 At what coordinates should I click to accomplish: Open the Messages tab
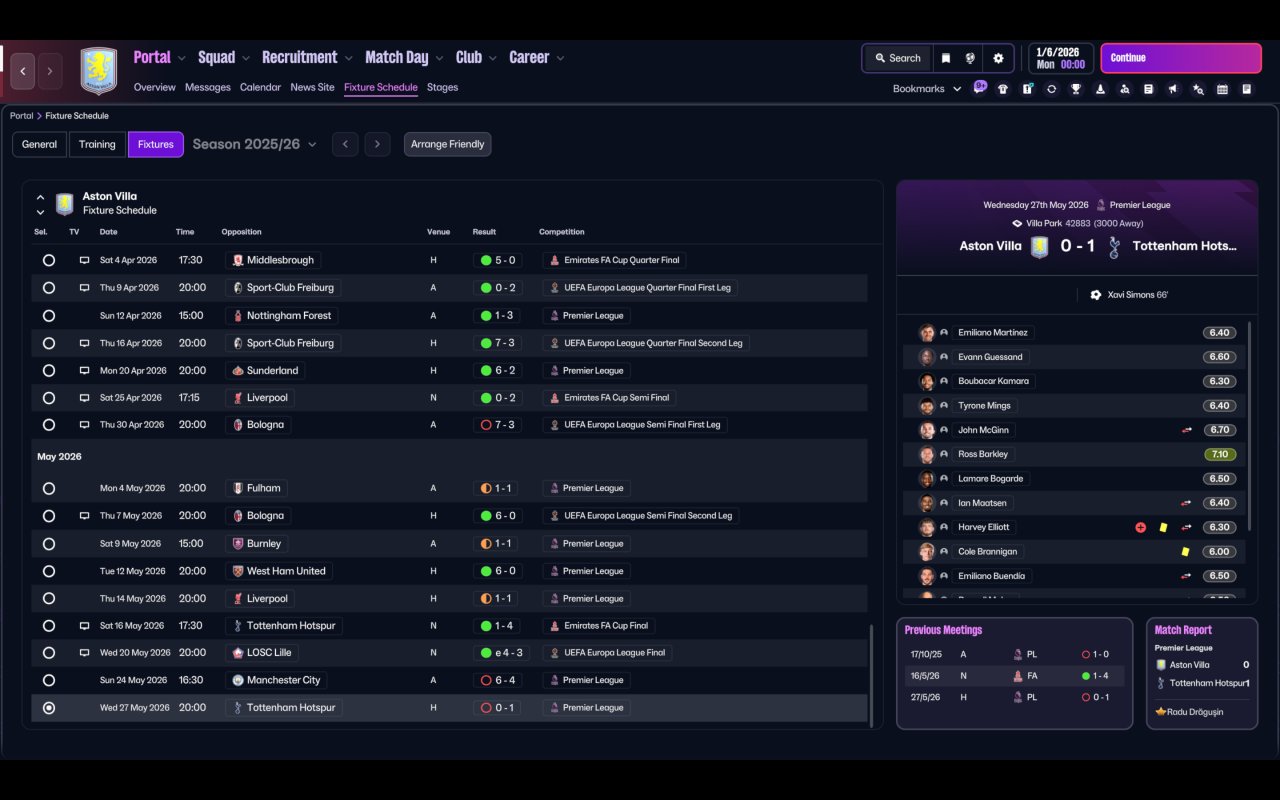208,87
